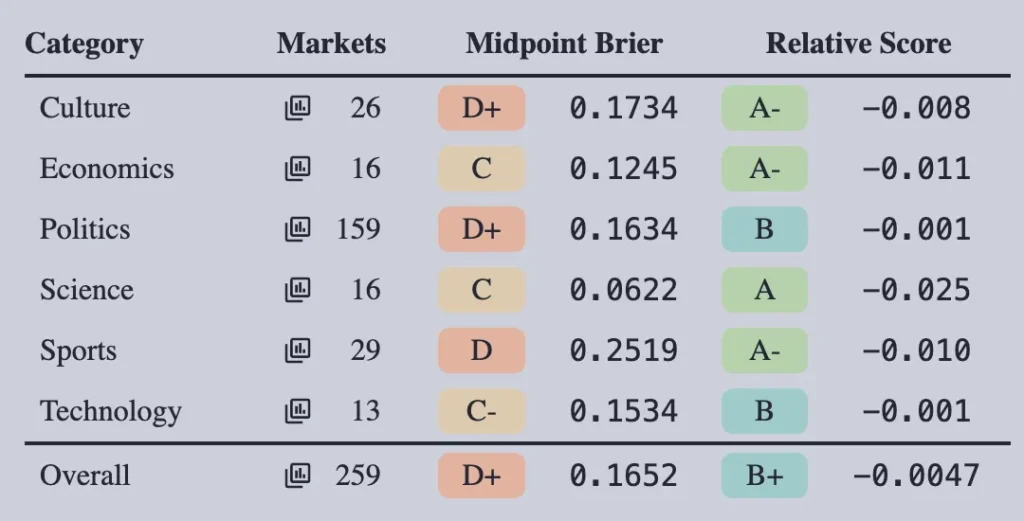Select the Technology category row label
Viewport: 1024px width, 521px height.
coord(110,411)
